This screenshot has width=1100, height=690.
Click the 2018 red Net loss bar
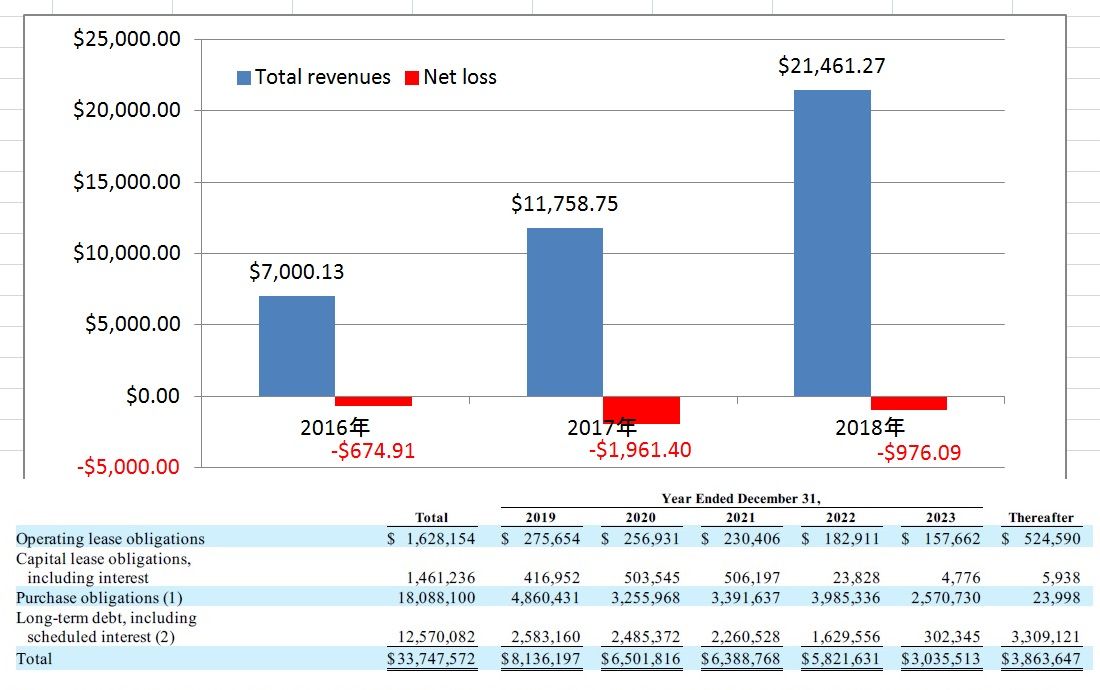(908, 403)
